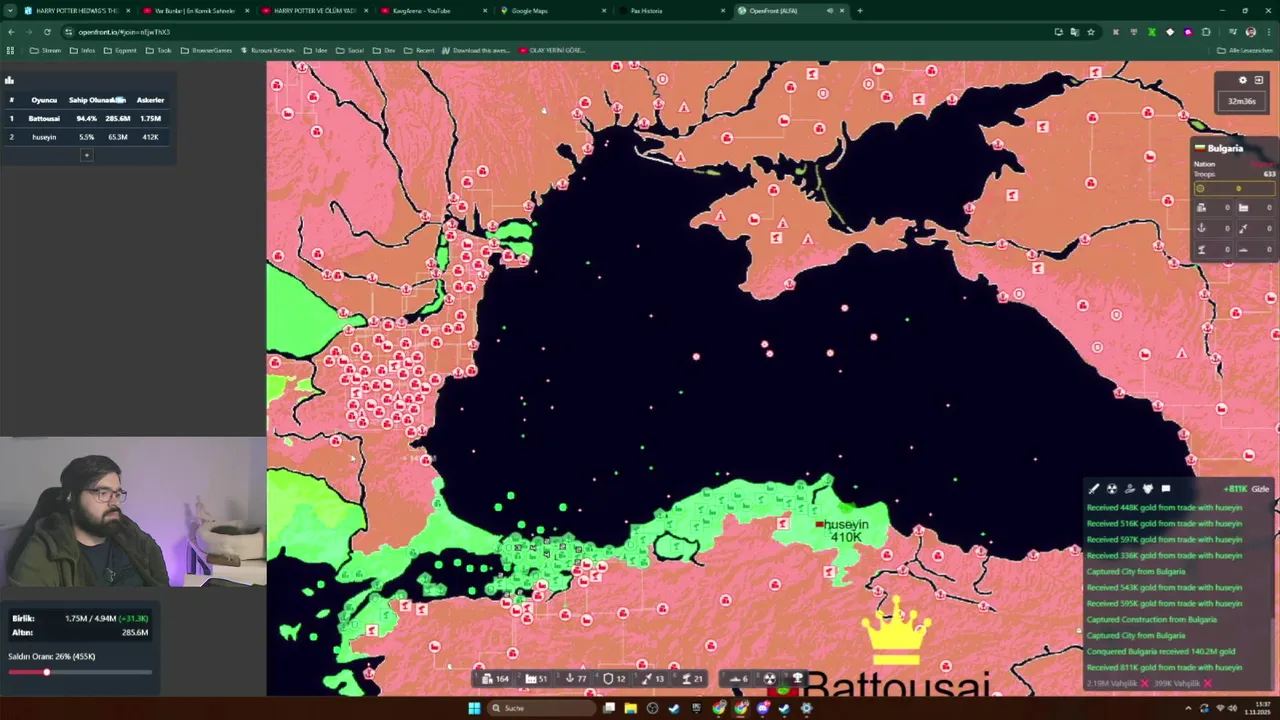Sort leaderboard by Askerler column
Viewport: 1280px width, 720px height.
150,100
